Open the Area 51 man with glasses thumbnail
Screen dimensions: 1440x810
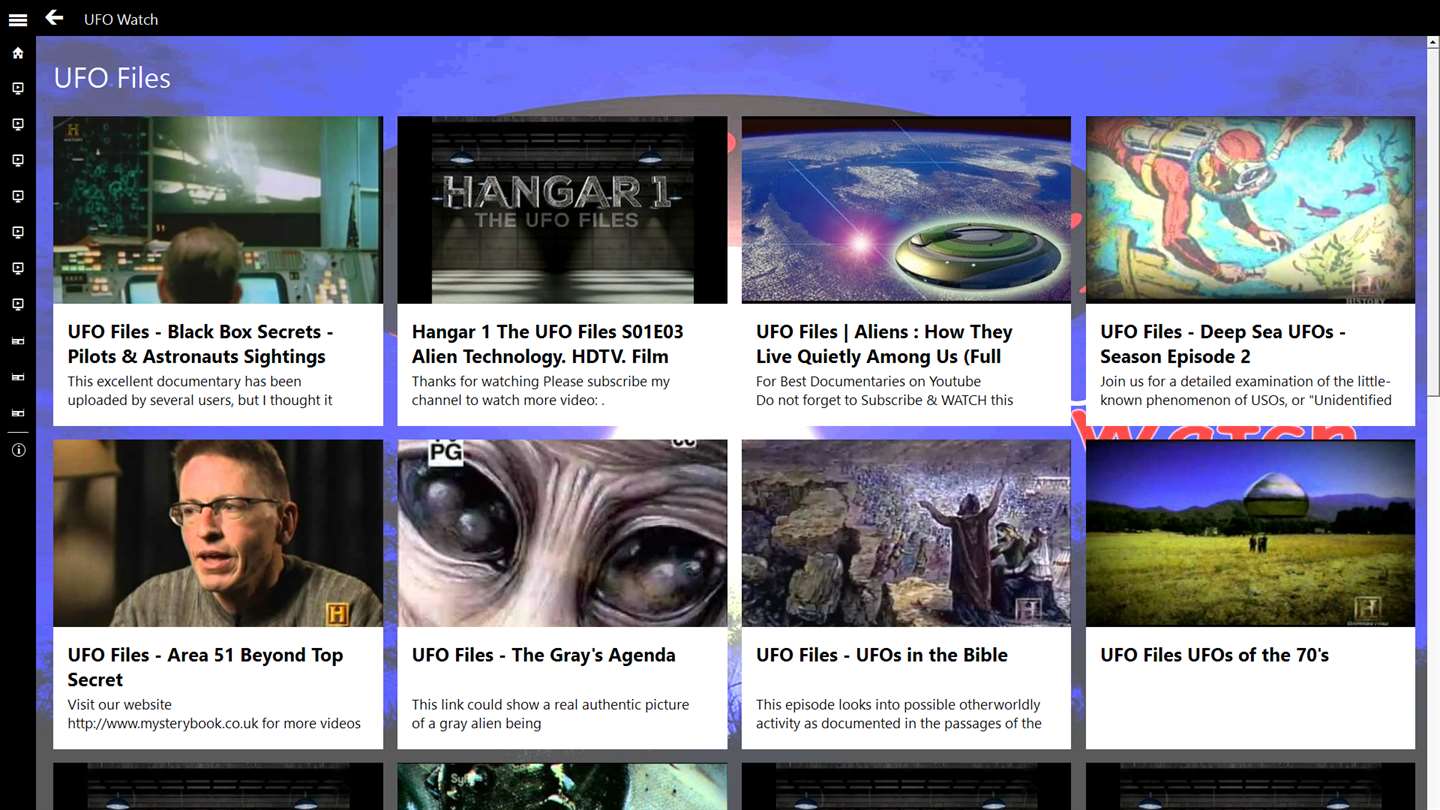click(218, 533)
